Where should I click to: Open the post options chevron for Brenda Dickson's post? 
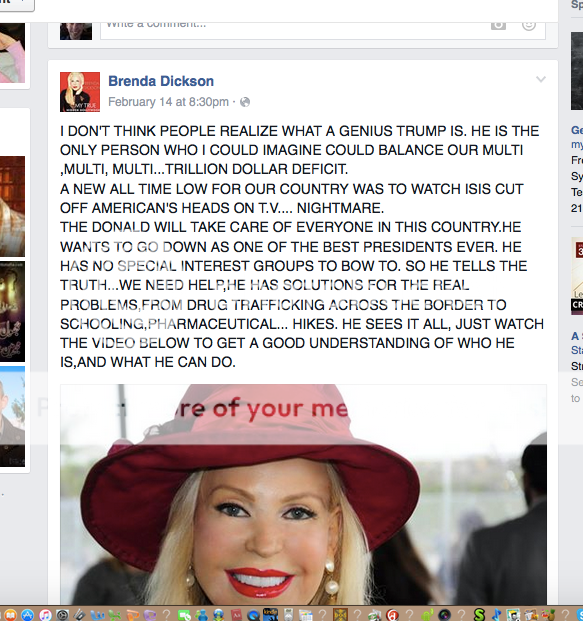[541, 79]
